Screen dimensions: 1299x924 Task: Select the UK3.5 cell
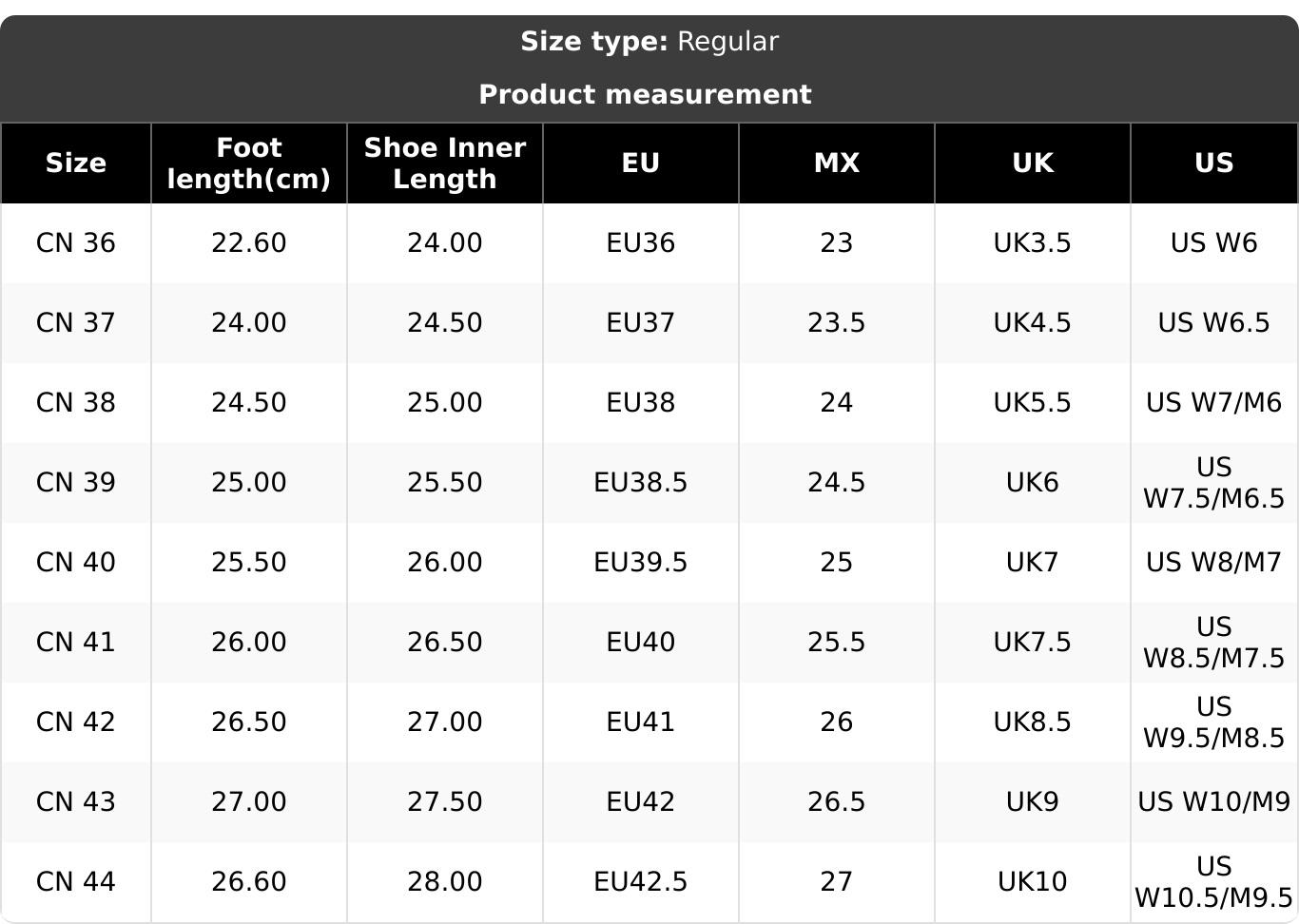(1033, 243)
